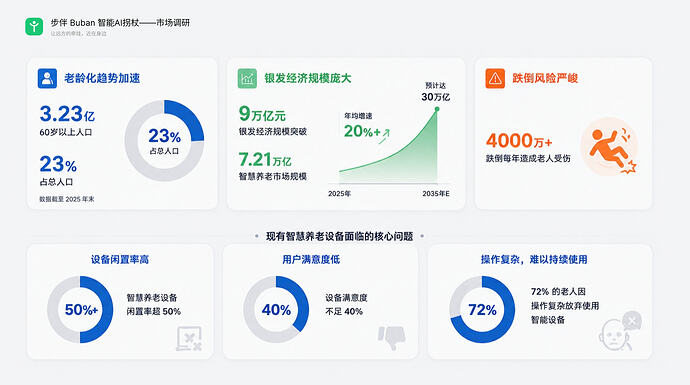Click the title 步伴 Buban 智能AI拐杖——市场调研
Image resolution: width=690 pixels, height=385 pixels.
pos(120,23)
